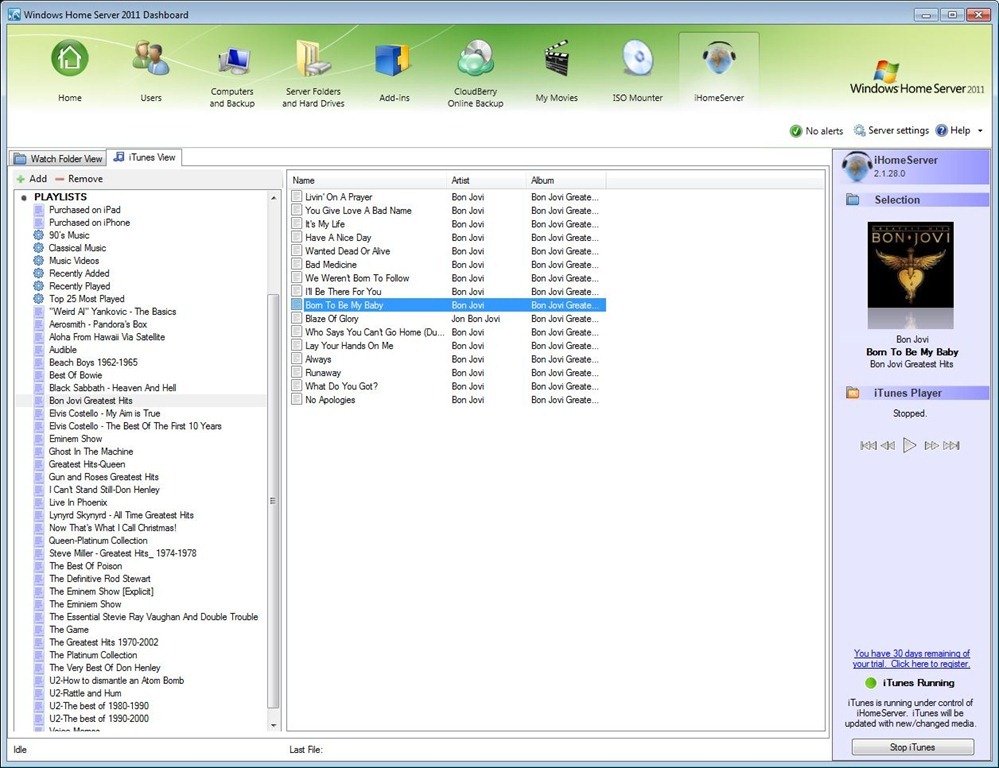Click the Help question mark icon
Image resolution: width=999 pixels, height=768 pixels.
(x=942, y=130)
